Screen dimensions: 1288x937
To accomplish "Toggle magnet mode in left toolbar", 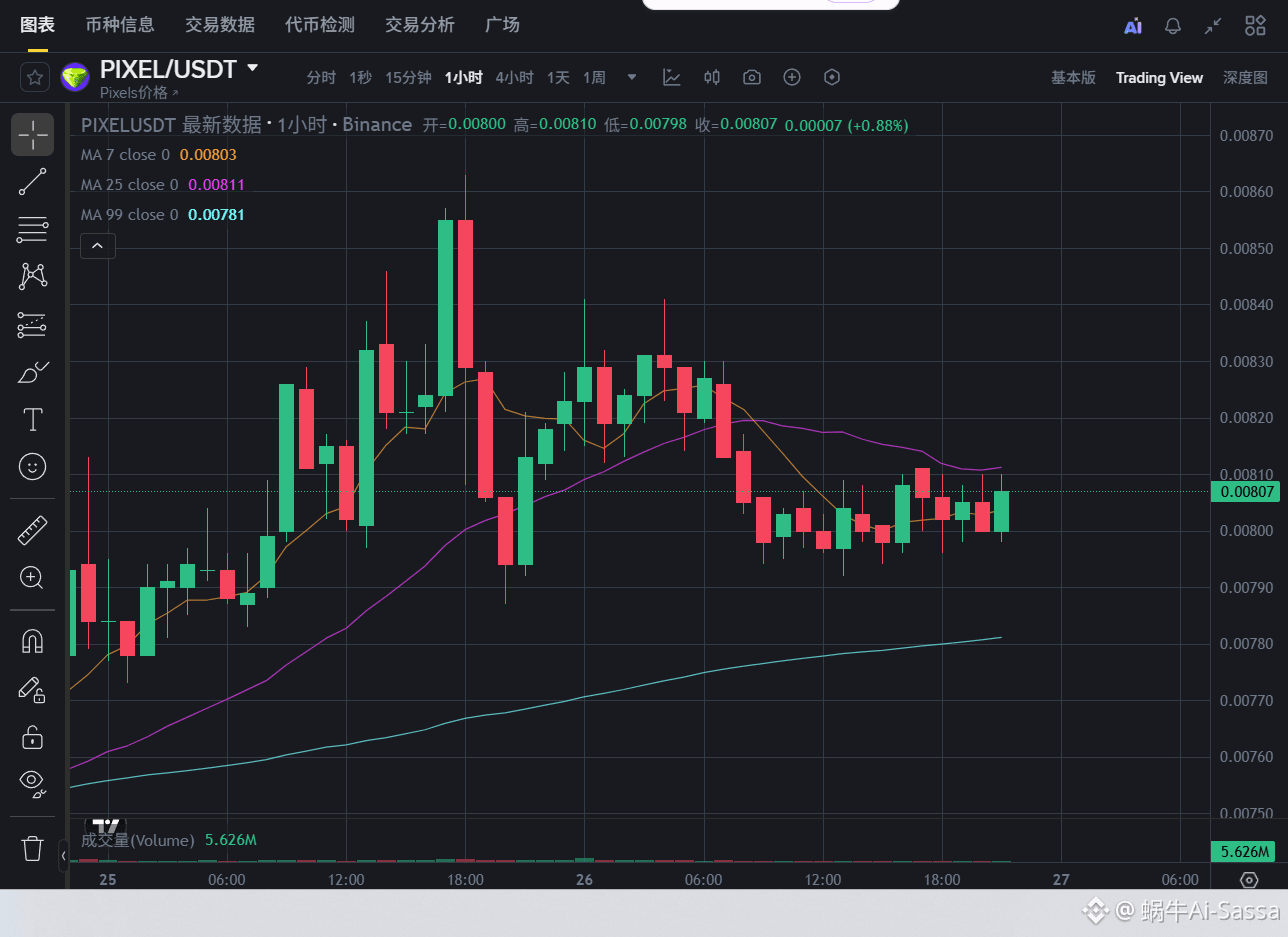I will tap(33, 641).
